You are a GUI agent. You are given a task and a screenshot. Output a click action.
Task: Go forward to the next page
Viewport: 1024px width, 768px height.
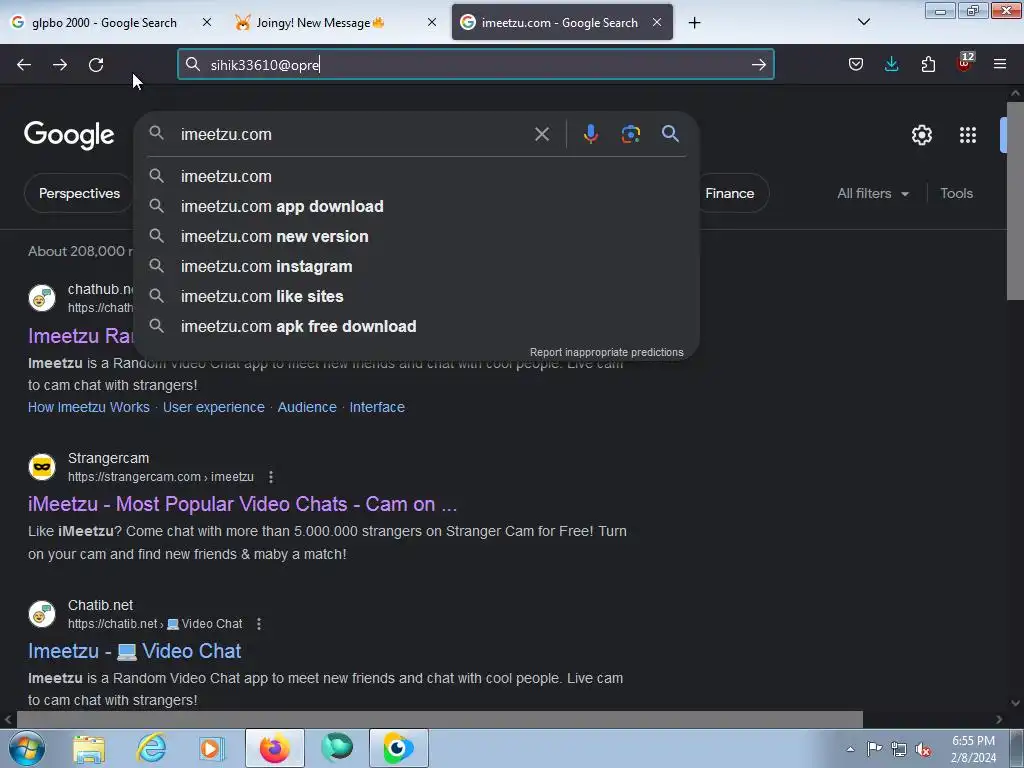click(x=60, y=65)
